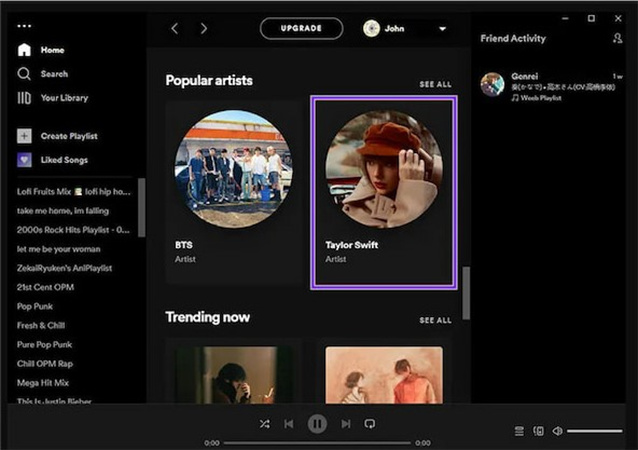Mute the volume speaker icon

[556, 431]
